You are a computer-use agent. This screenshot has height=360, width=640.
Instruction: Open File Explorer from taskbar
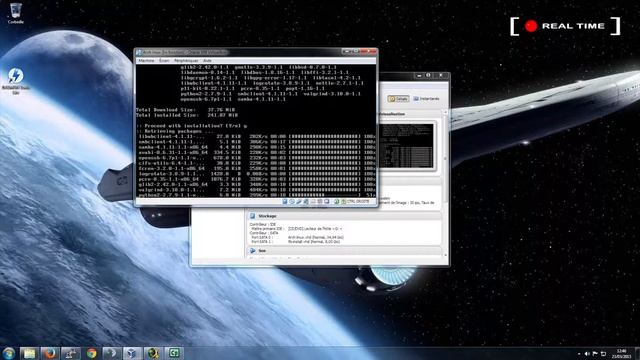coord(29,353)
